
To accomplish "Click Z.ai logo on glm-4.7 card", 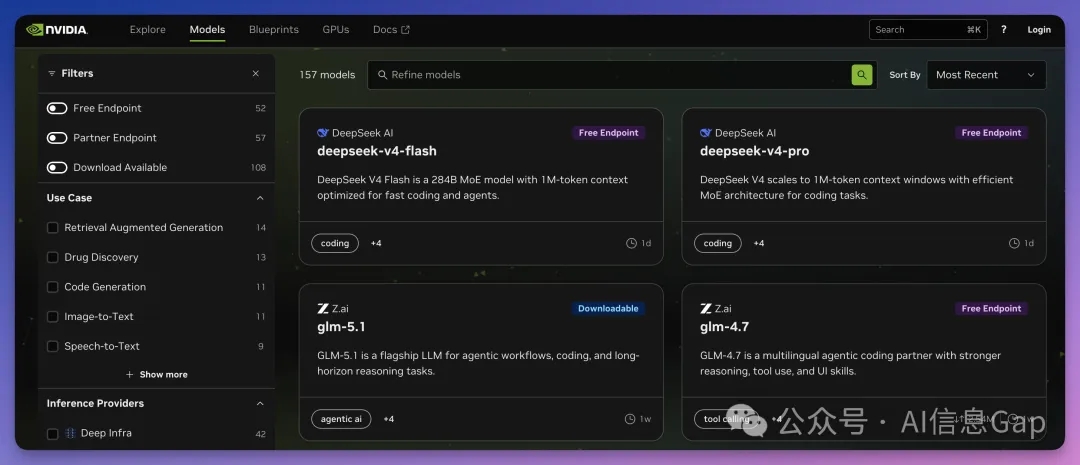I will tap(705, 309).
